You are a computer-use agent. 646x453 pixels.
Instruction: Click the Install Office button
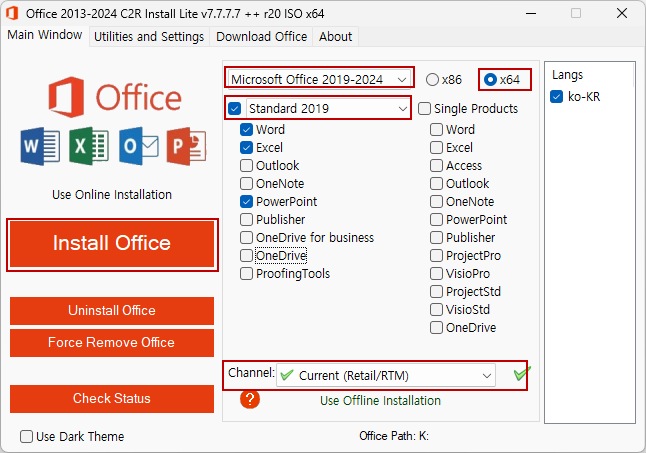(x=112, y=244)
